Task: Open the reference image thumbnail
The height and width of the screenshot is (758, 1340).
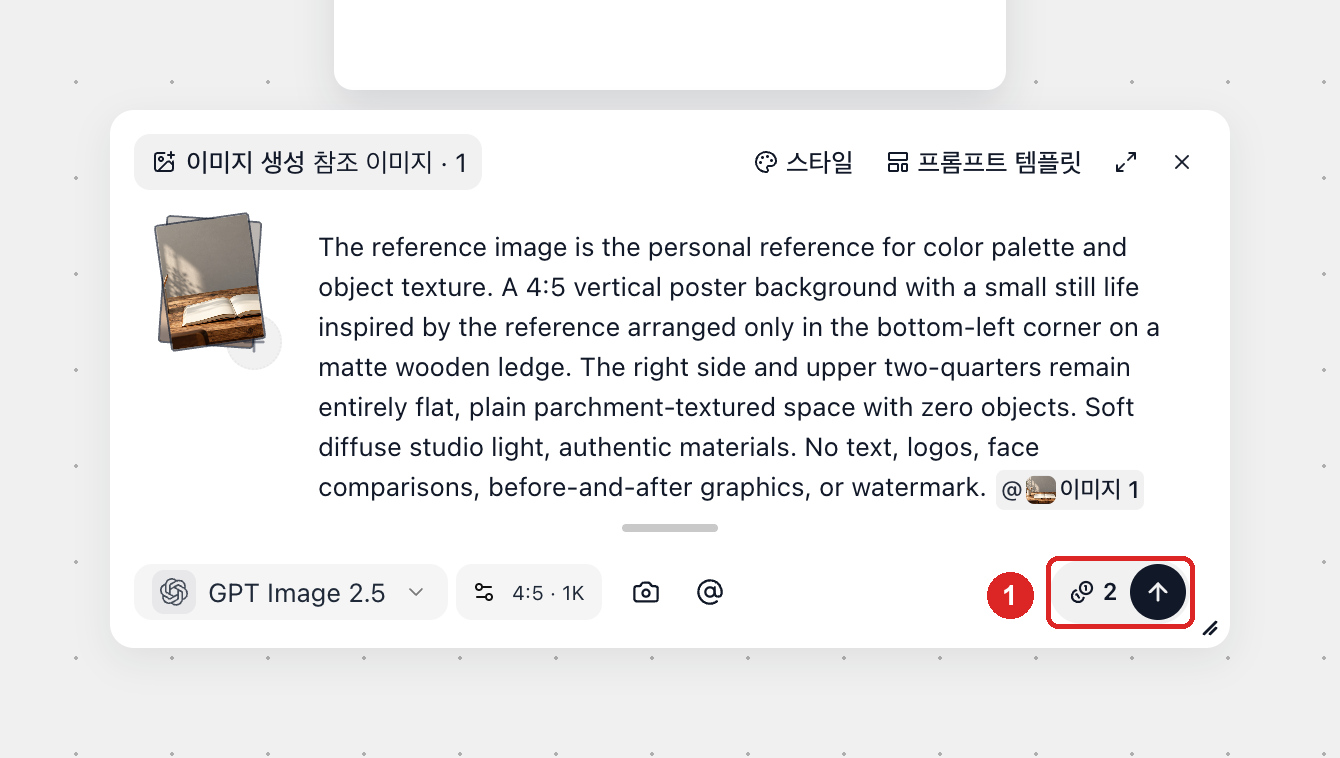Action: pos(209,280)
